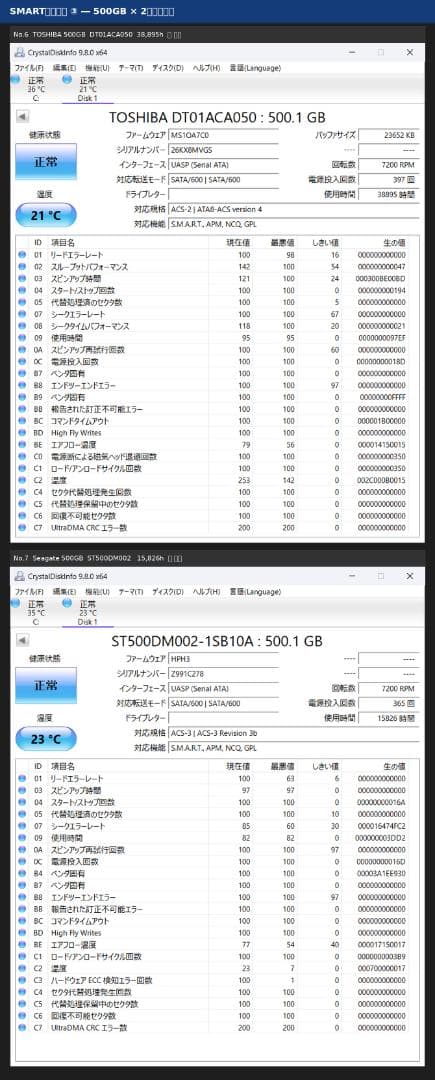Click the 正常 health status button in TOSHIBA window
The height and width of the screenshot is (1080, 435).
click(x=45, y=162)
